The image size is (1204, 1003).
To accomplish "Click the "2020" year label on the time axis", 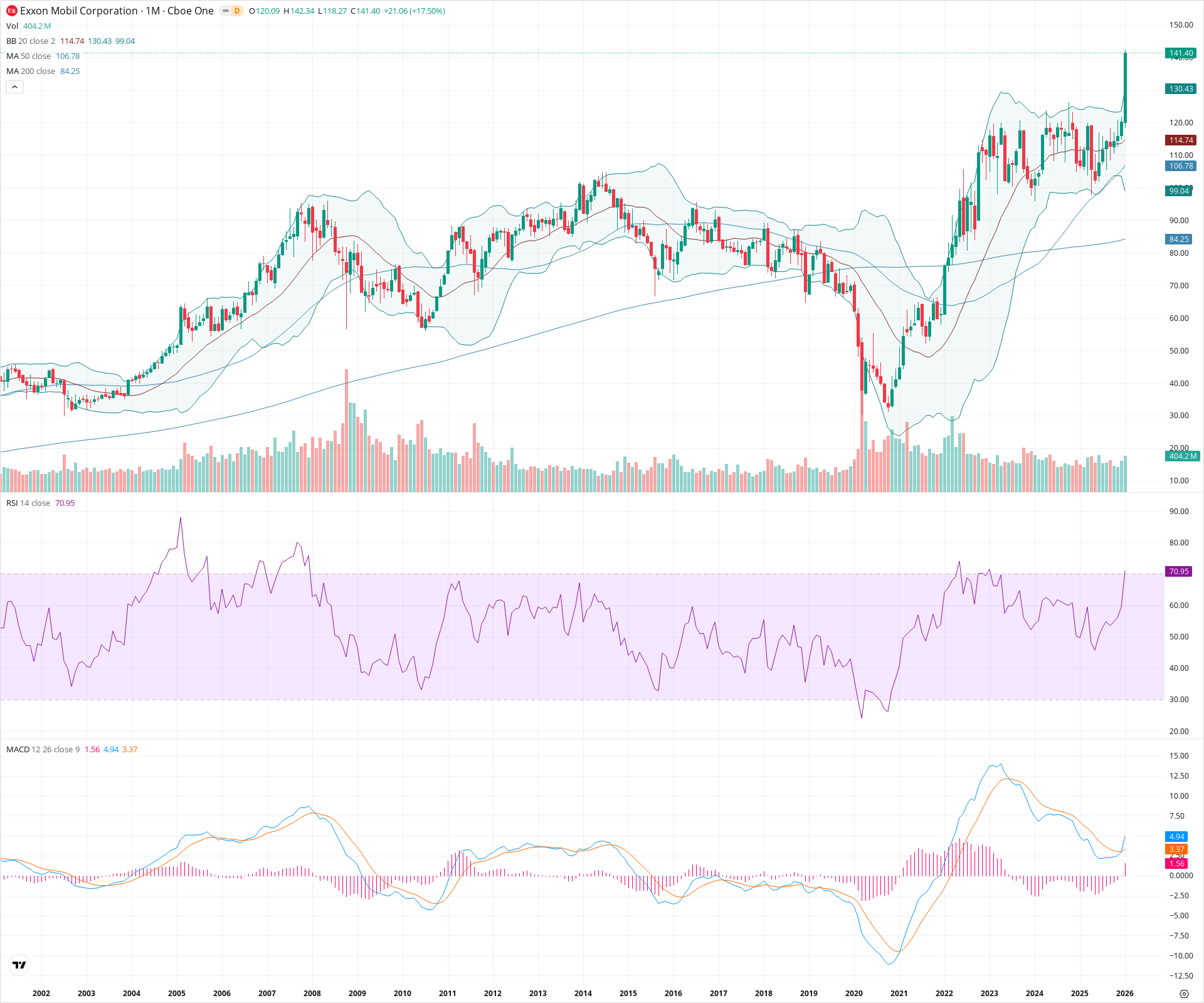I will (855, 993).
